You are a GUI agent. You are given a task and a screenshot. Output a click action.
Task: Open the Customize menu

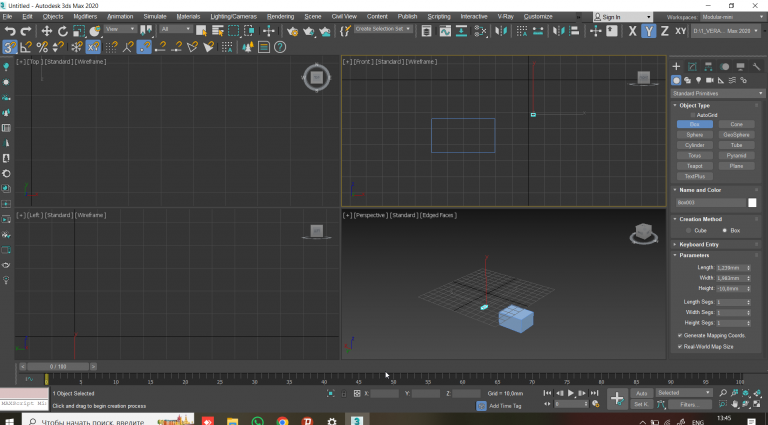tap(538, 17)
